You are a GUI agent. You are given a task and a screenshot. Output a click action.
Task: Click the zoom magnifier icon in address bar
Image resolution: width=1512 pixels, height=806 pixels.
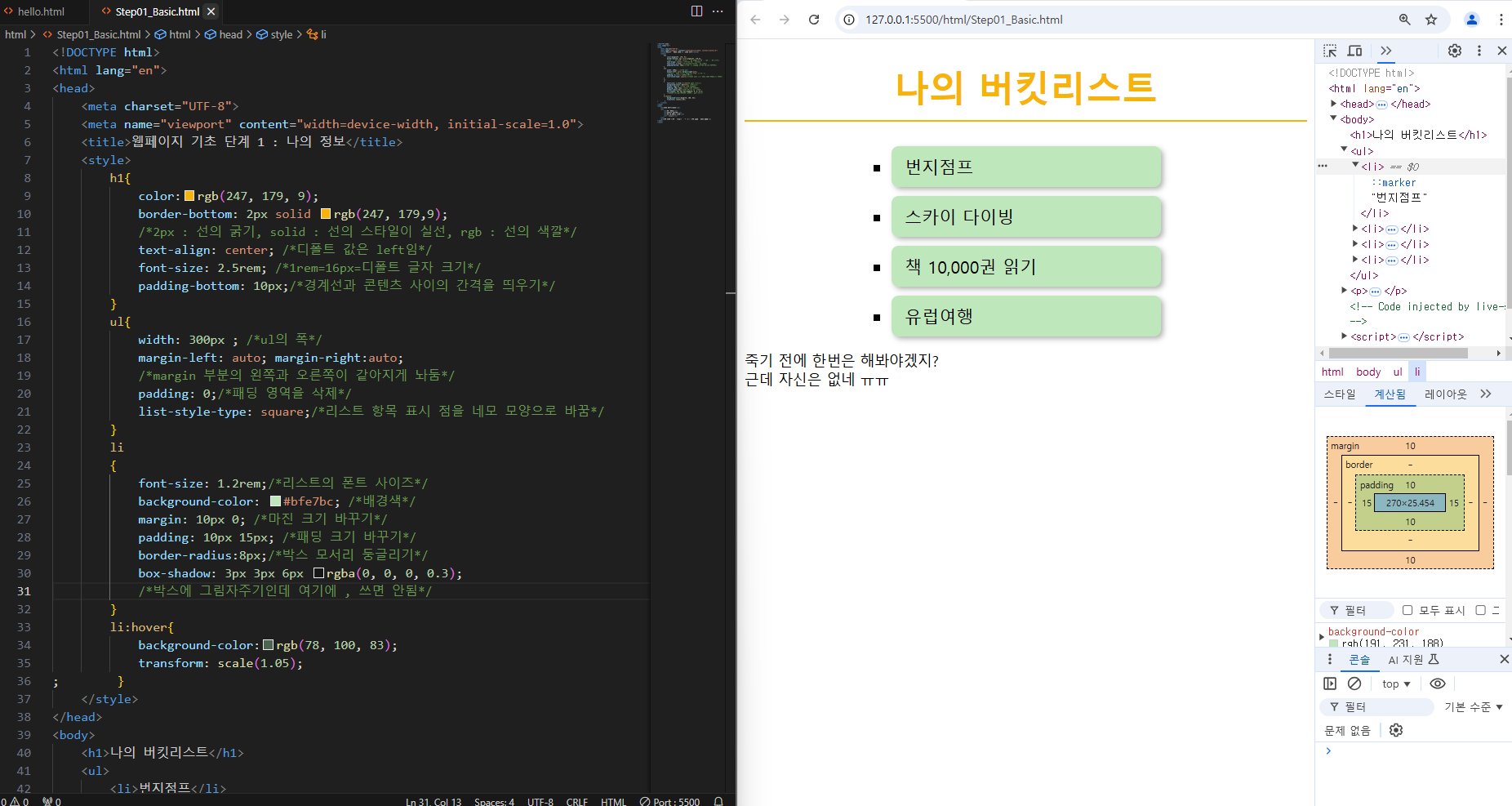tap(1405, 20)
